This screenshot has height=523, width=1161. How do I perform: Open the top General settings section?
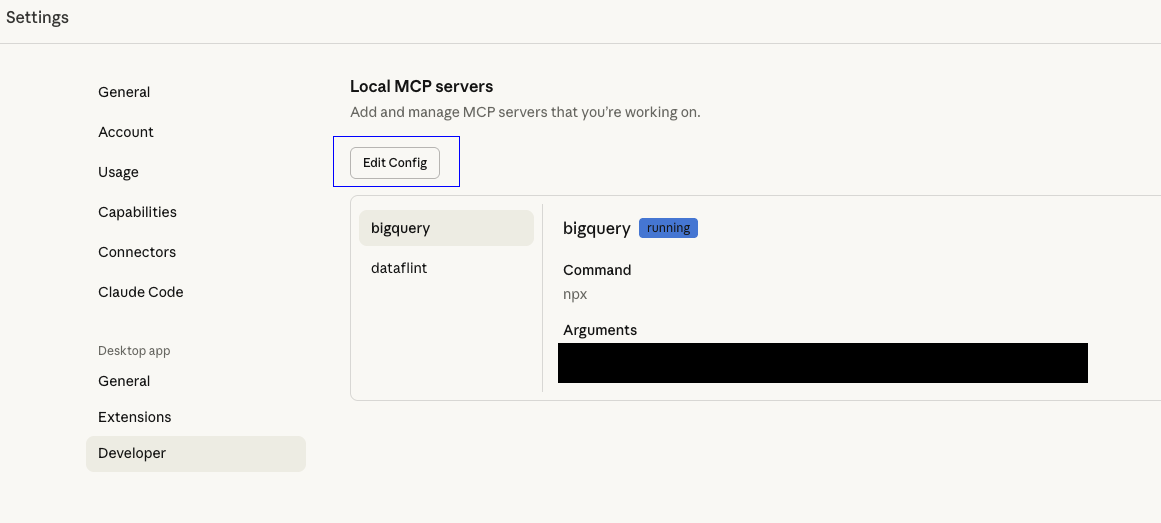[x=124, y=92]
